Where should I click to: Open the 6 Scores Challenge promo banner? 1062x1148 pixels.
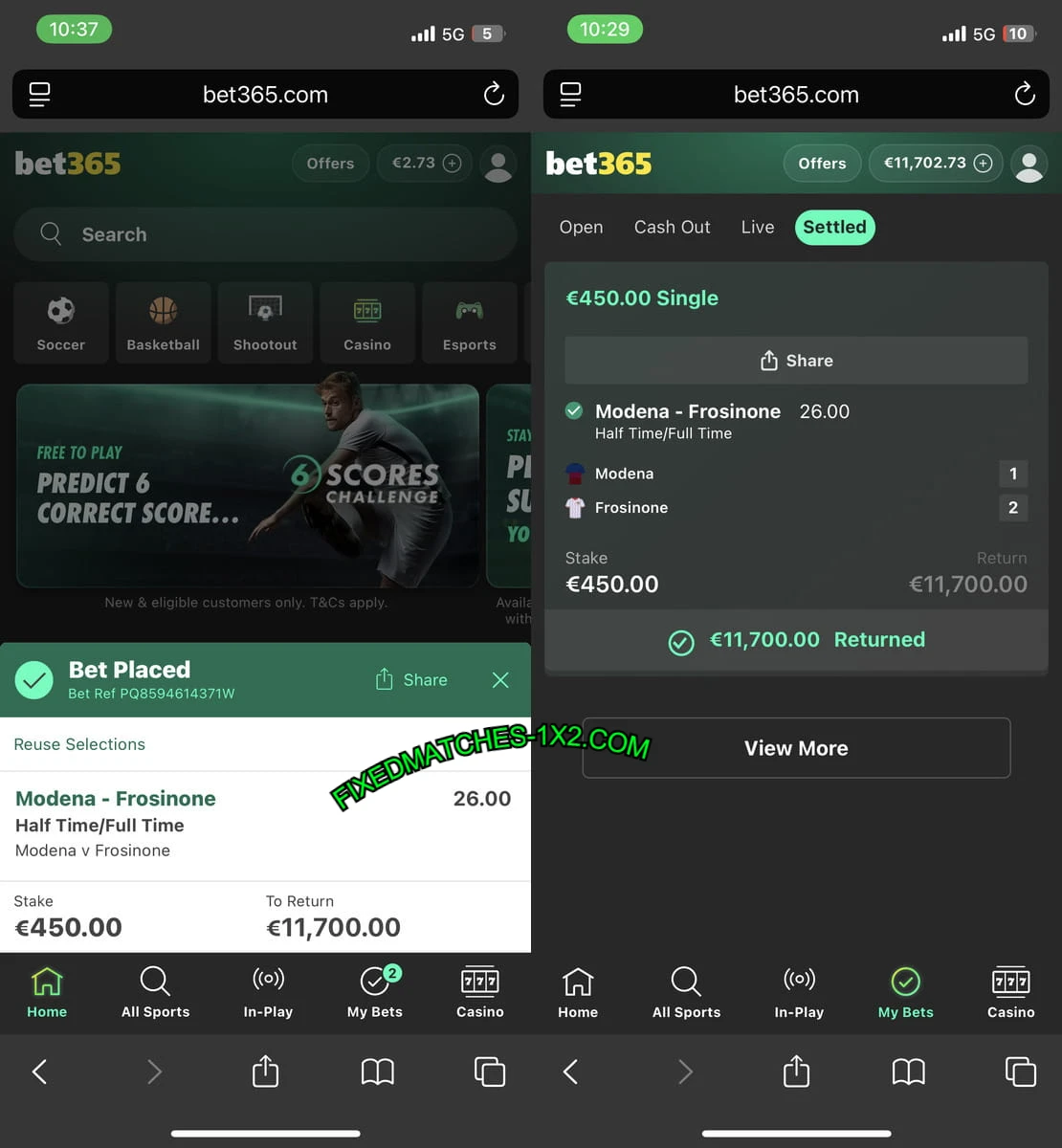point(248,485)
